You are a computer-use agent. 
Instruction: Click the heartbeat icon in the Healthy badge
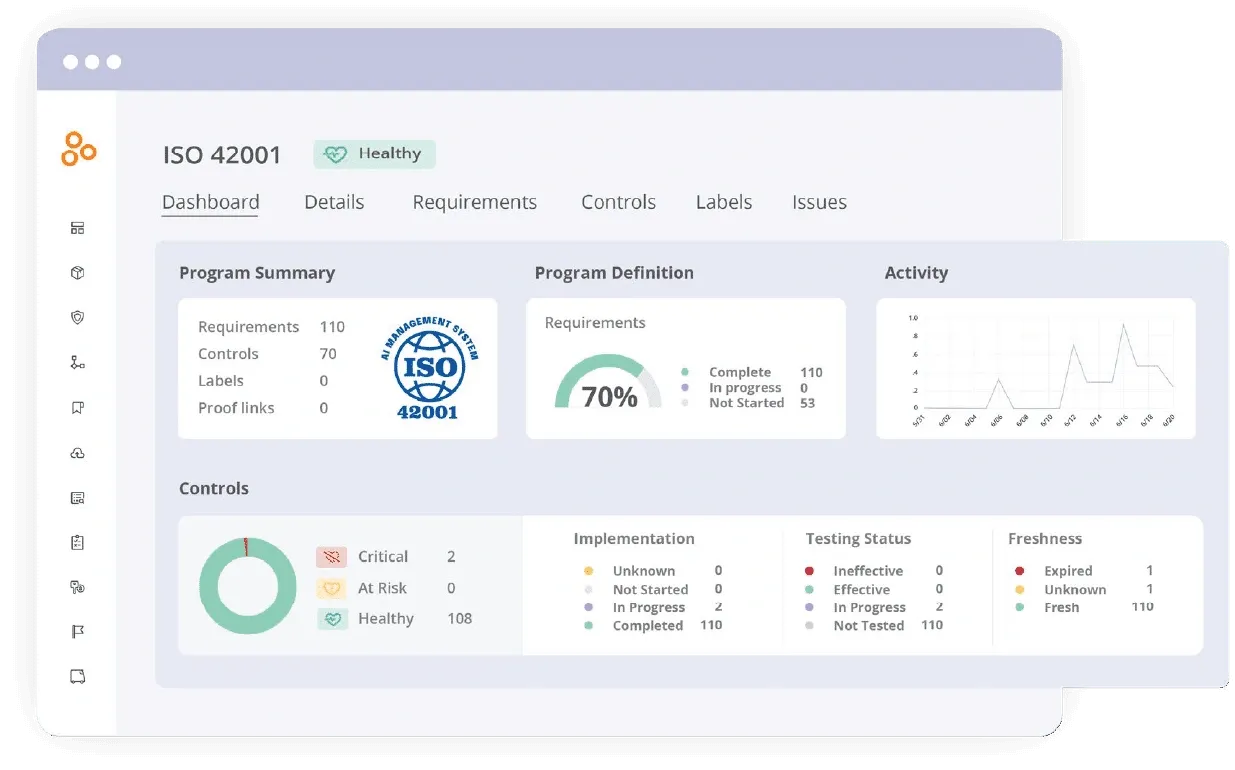(x=336, y=154)
